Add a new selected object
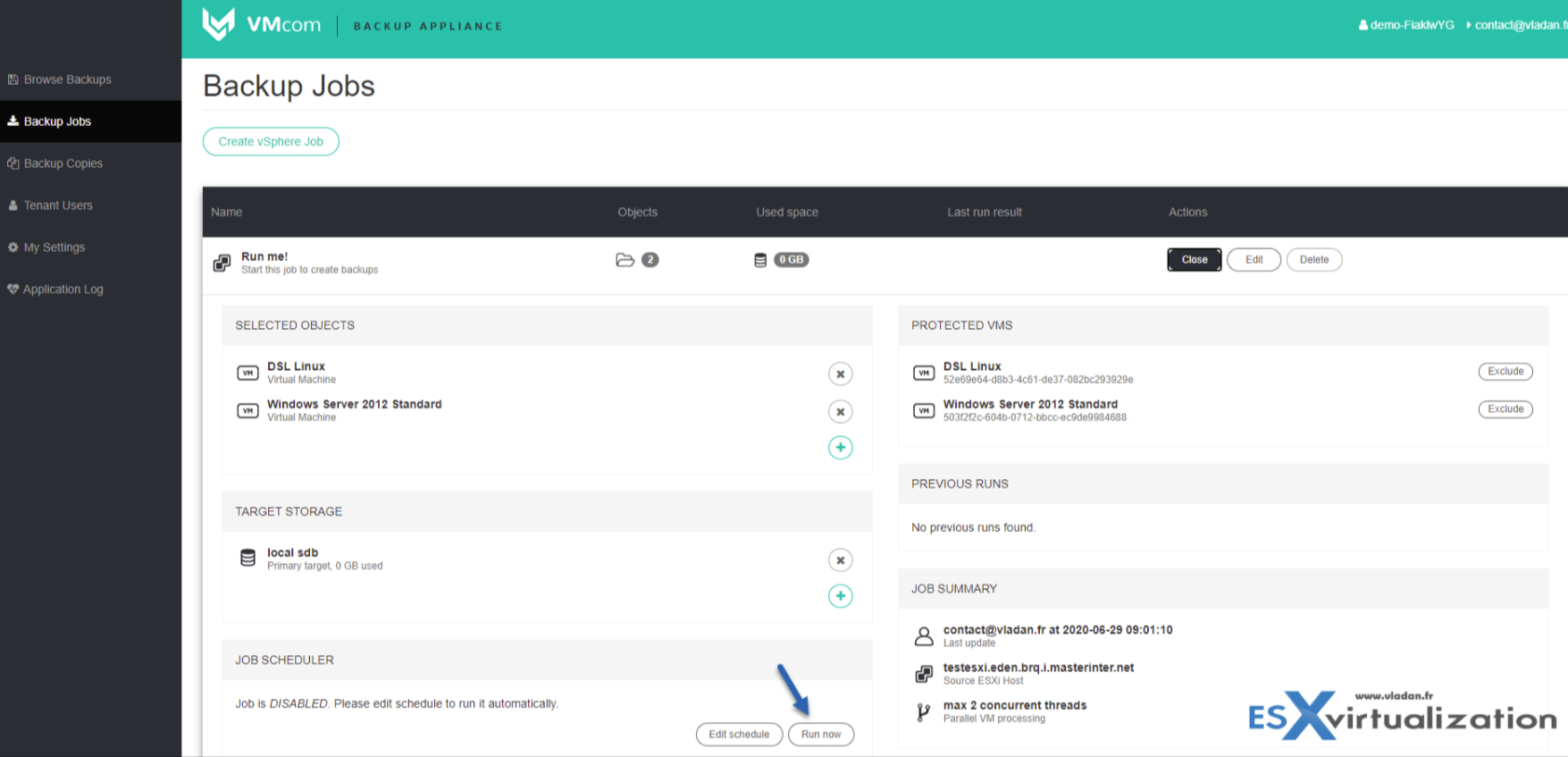The image size is (1568, 757). tap(840, 447)
